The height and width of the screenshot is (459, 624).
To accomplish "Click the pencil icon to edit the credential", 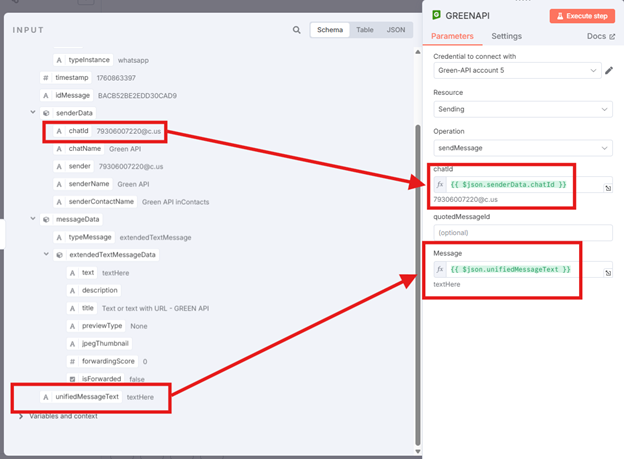I will pyautogui.click(x=609, y=71).
